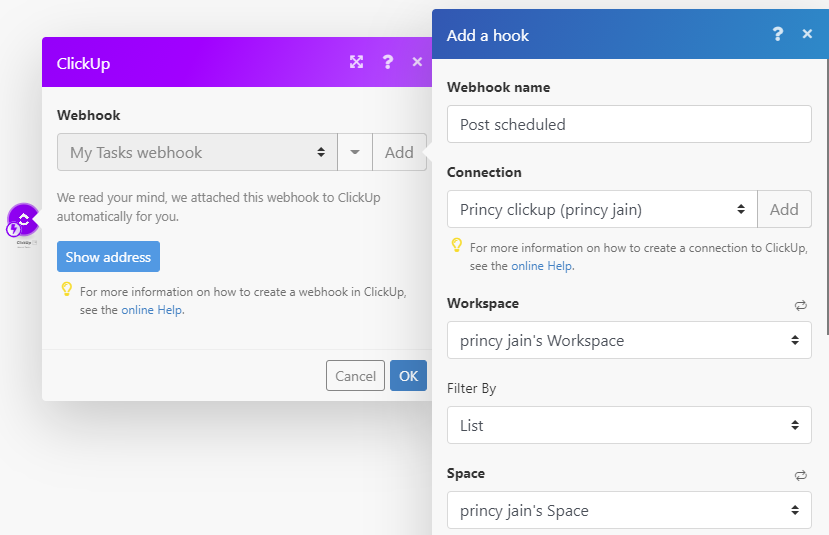Open help in Add a hook panel
This screenshot has height=535, width=829.
[x=778, y=34]
